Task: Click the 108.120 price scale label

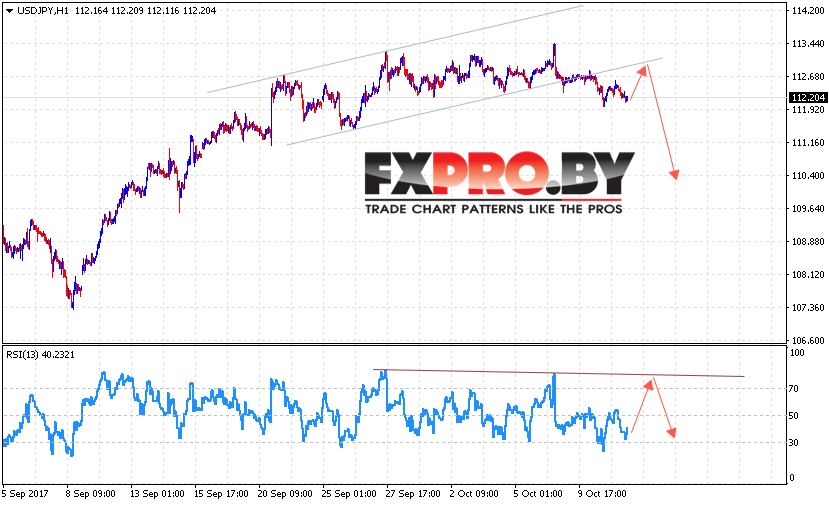Action: pos(808,274)
